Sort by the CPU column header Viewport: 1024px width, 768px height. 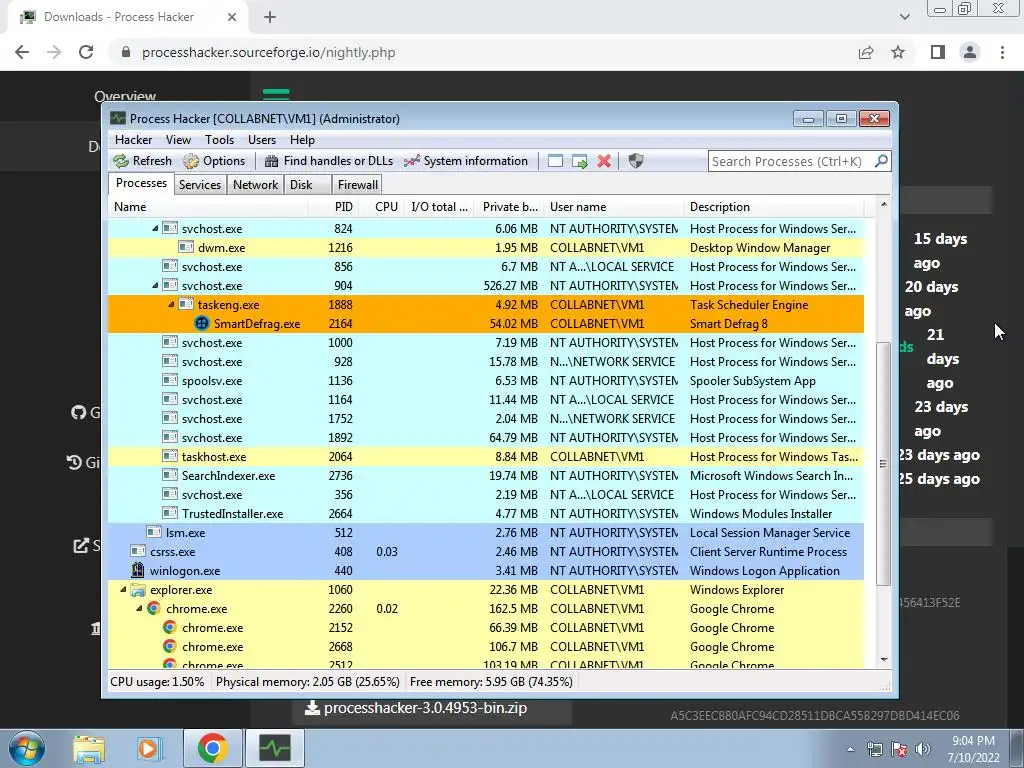[x=381, y=206]
